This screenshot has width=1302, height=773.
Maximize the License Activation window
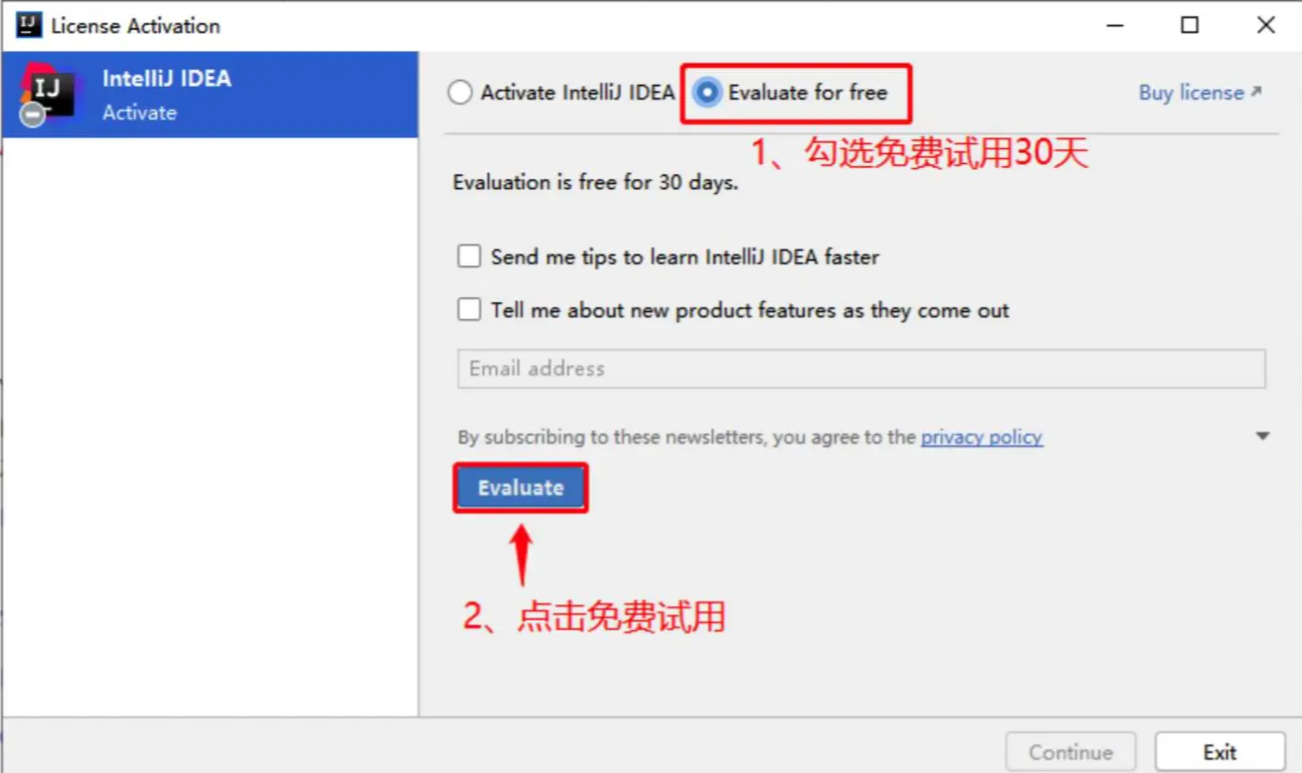click(x=1190, y=25)
